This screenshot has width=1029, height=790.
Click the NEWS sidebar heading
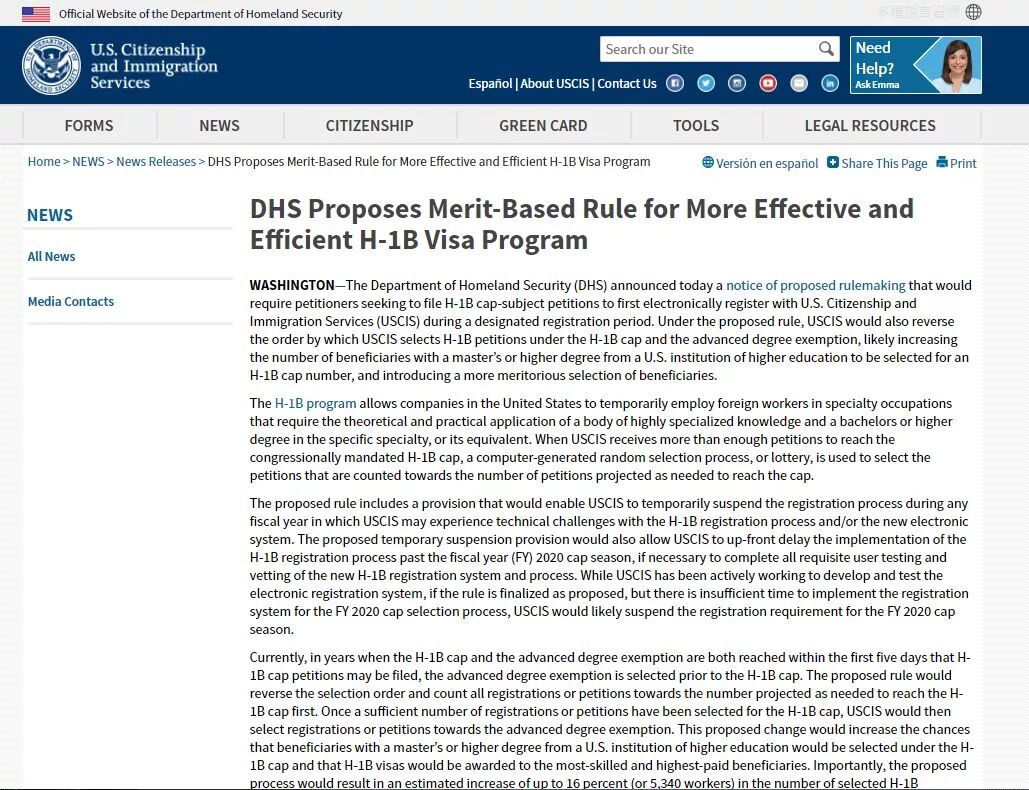pyautogui.click(x=50, y=215)
